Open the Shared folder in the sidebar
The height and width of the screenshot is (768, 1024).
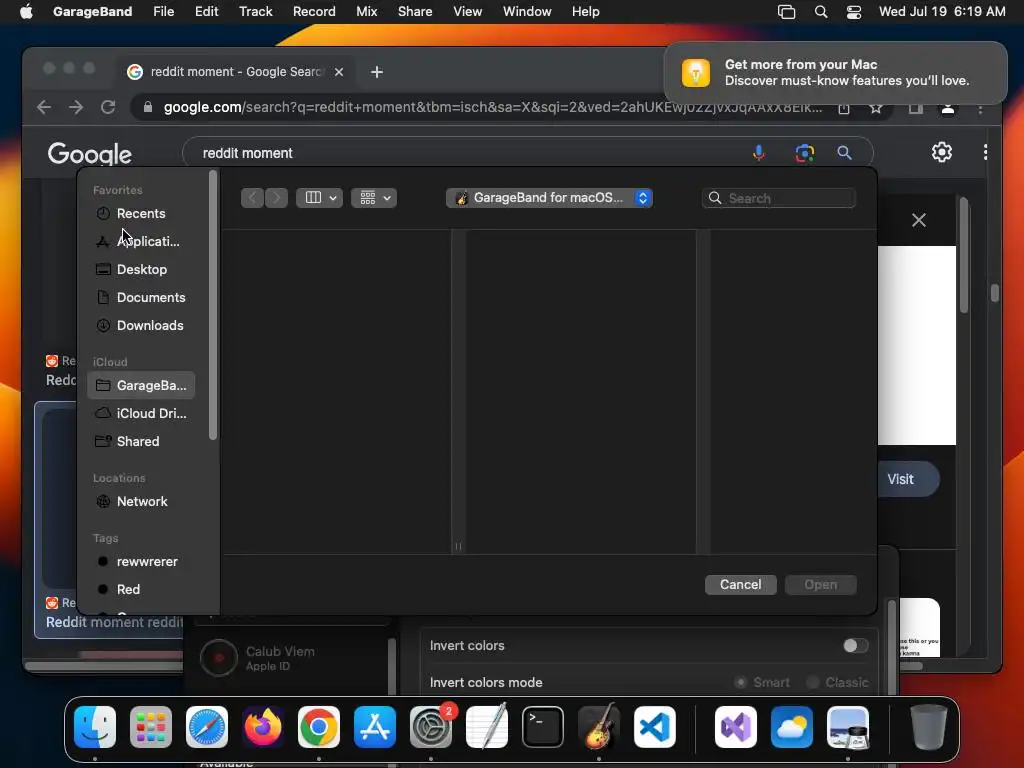[140, 441]
